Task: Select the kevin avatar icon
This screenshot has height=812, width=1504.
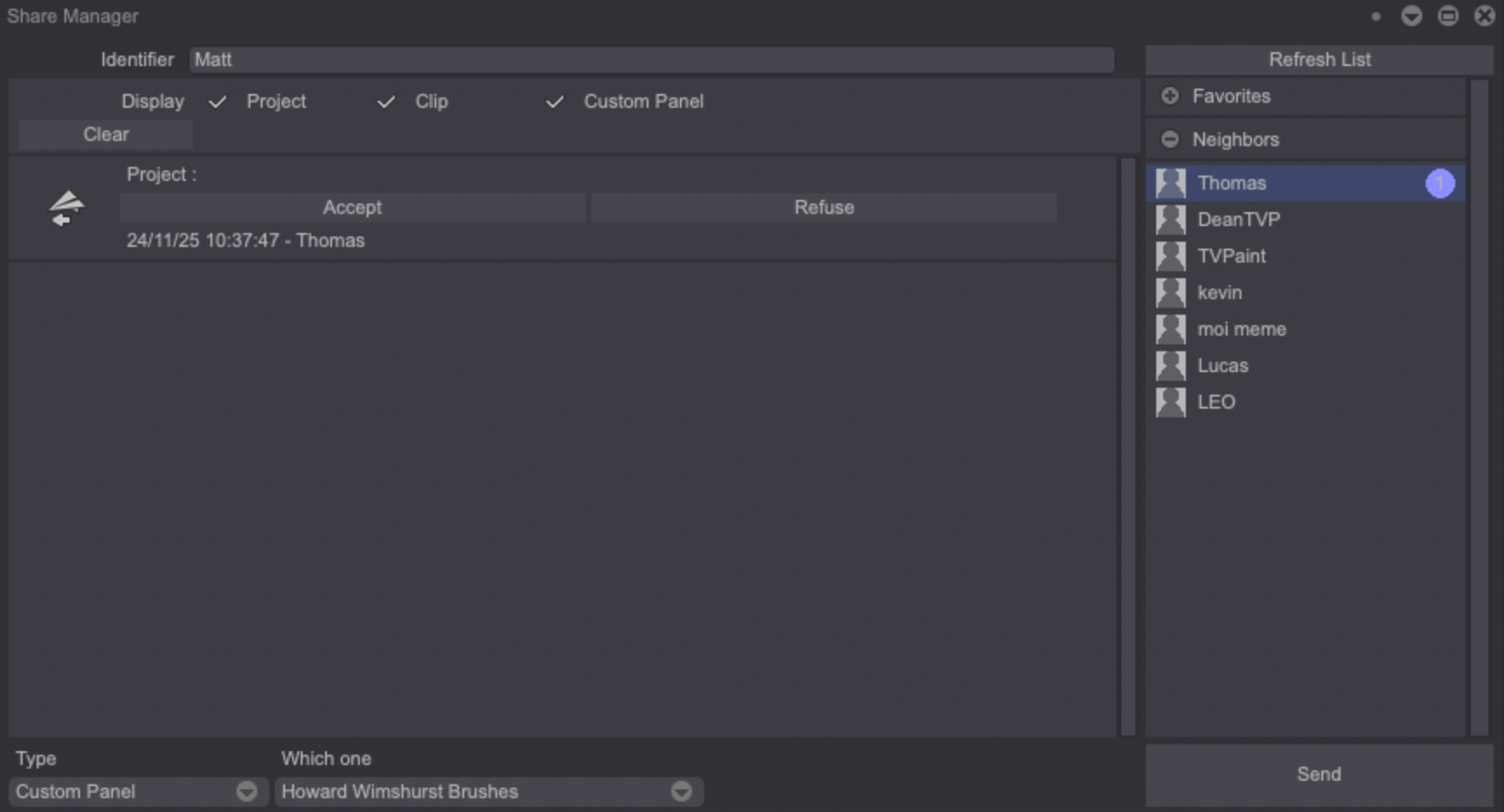Action: 1170,293
